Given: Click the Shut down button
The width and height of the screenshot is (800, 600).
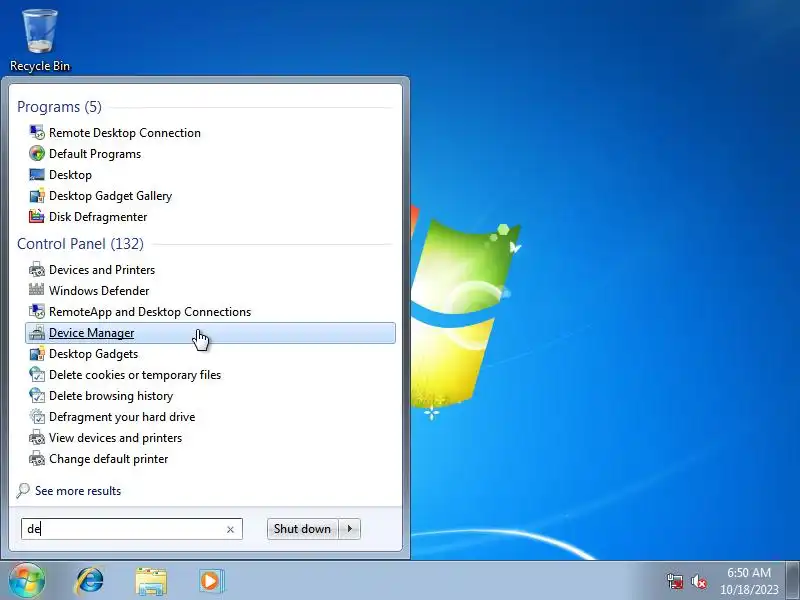Looking at the screenshot, I should coord(302,529).
